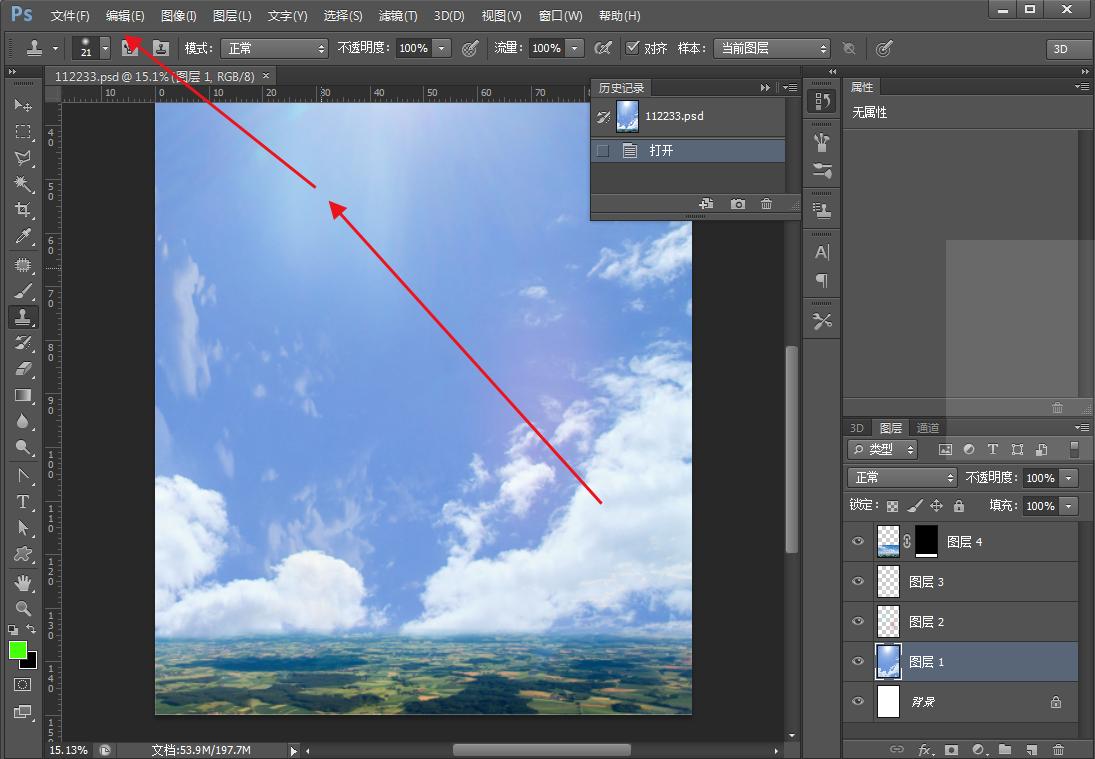The image size is (1095, 759).
Task: Select the Brush tool
Action: [23, 290]
